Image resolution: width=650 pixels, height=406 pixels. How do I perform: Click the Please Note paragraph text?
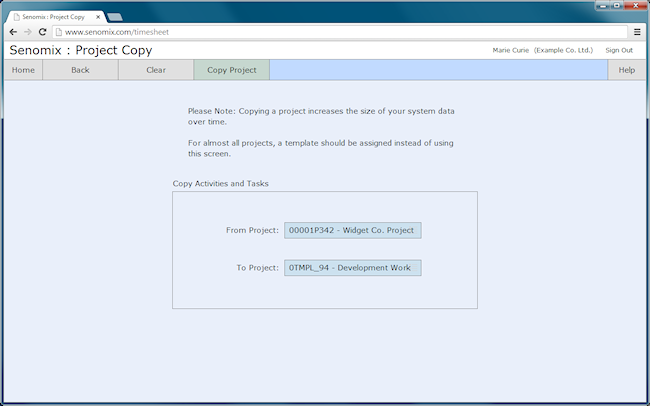pos(321,117)
